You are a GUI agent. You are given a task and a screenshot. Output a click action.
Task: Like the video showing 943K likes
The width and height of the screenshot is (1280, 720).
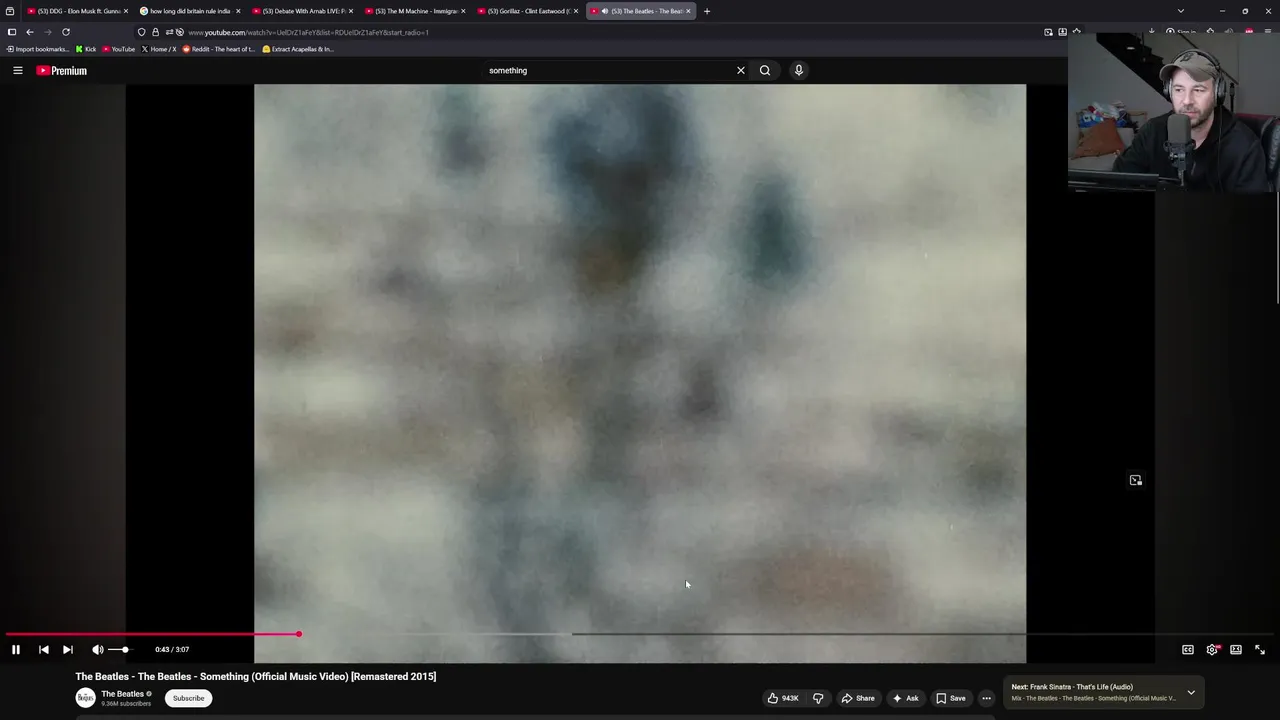tap(783, 698)
